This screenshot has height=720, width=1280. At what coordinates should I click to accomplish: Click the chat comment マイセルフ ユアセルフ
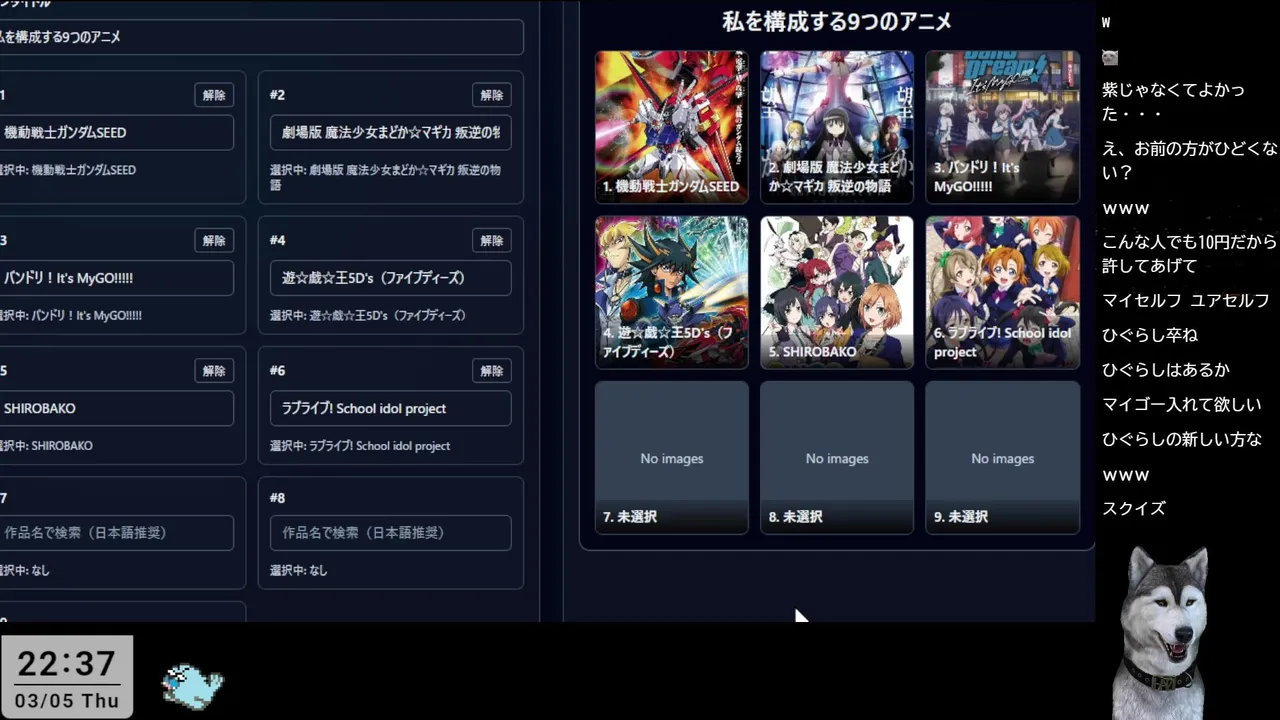1186,301
